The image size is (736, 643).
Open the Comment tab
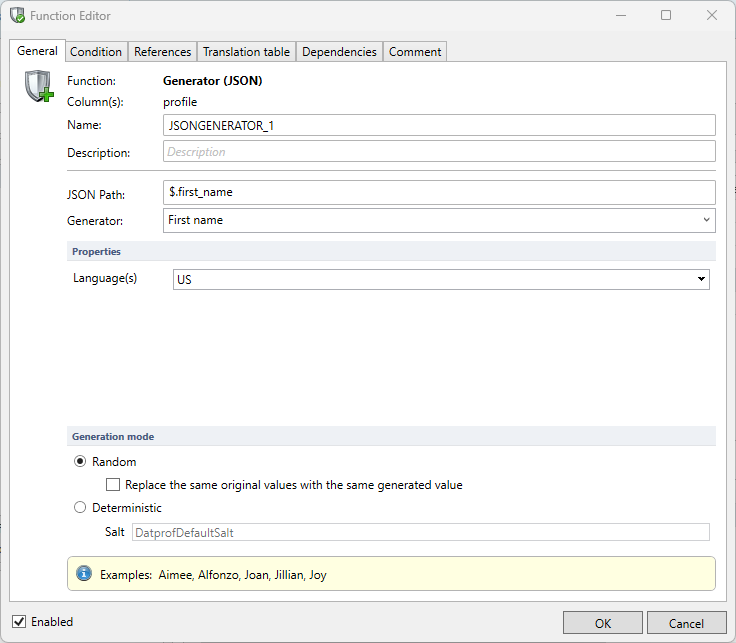pyautogui.click(x=415, y=52)
